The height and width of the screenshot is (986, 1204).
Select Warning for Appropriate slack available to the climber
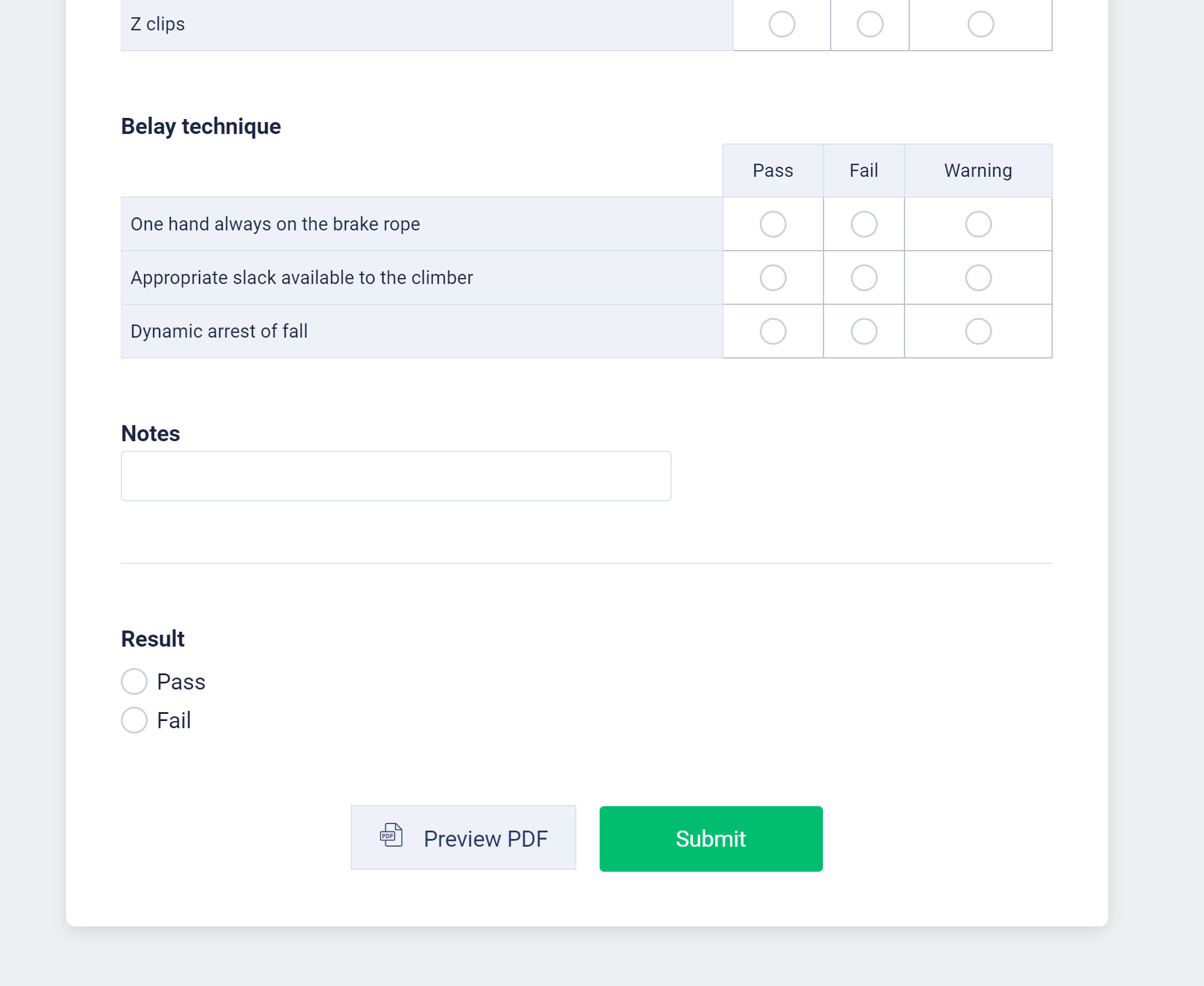[x=978, y=277]
